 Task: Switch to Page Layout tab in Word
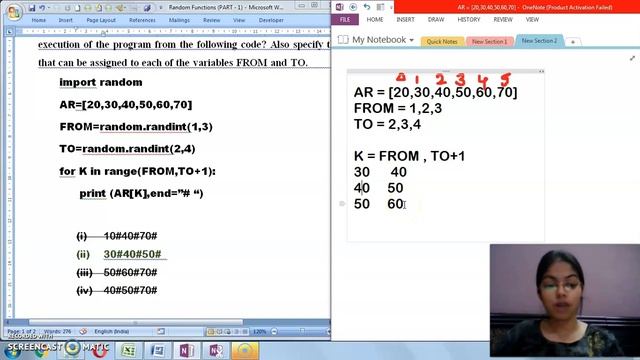[101, 20]
